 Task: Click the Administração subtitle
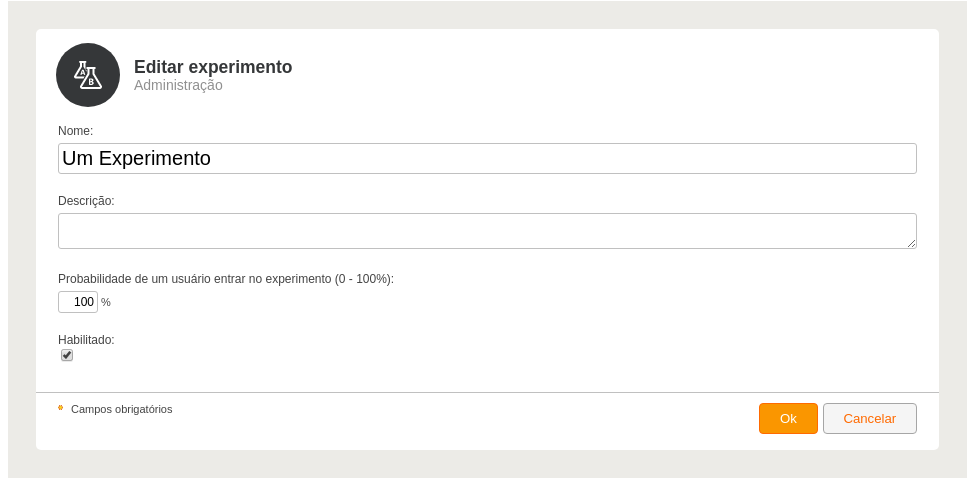[x=178, y=85]
